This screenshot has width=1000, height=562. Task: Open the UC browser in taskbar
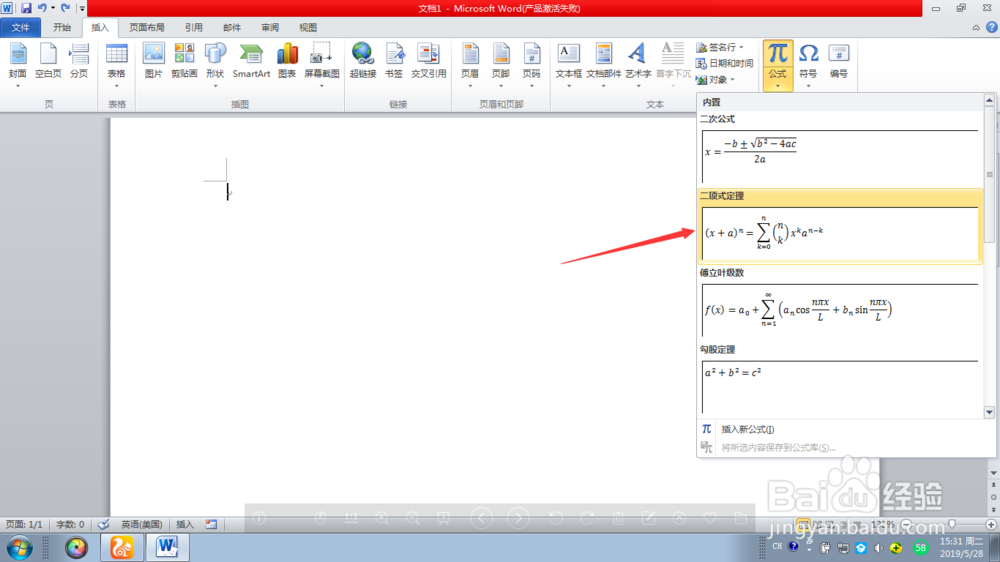121,548
